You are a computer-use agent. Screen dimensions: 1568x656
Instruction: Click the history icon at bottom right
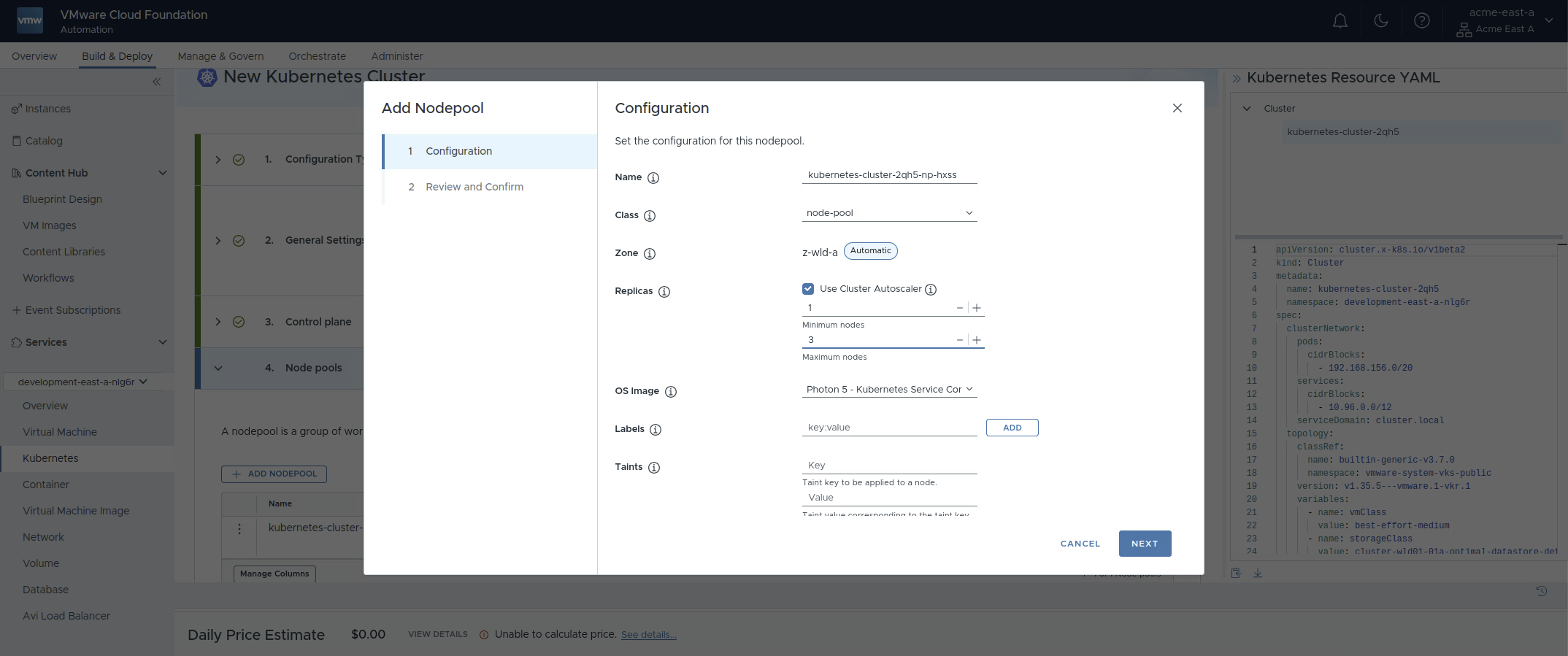[x=1542, y=591]
